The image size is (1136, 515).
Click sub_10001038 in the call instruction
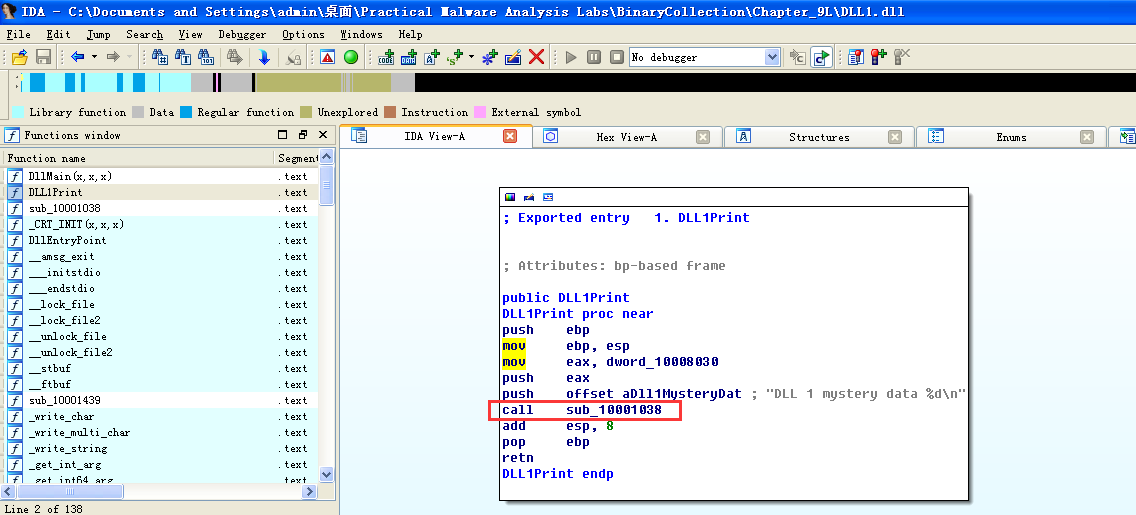click(614, 410)
